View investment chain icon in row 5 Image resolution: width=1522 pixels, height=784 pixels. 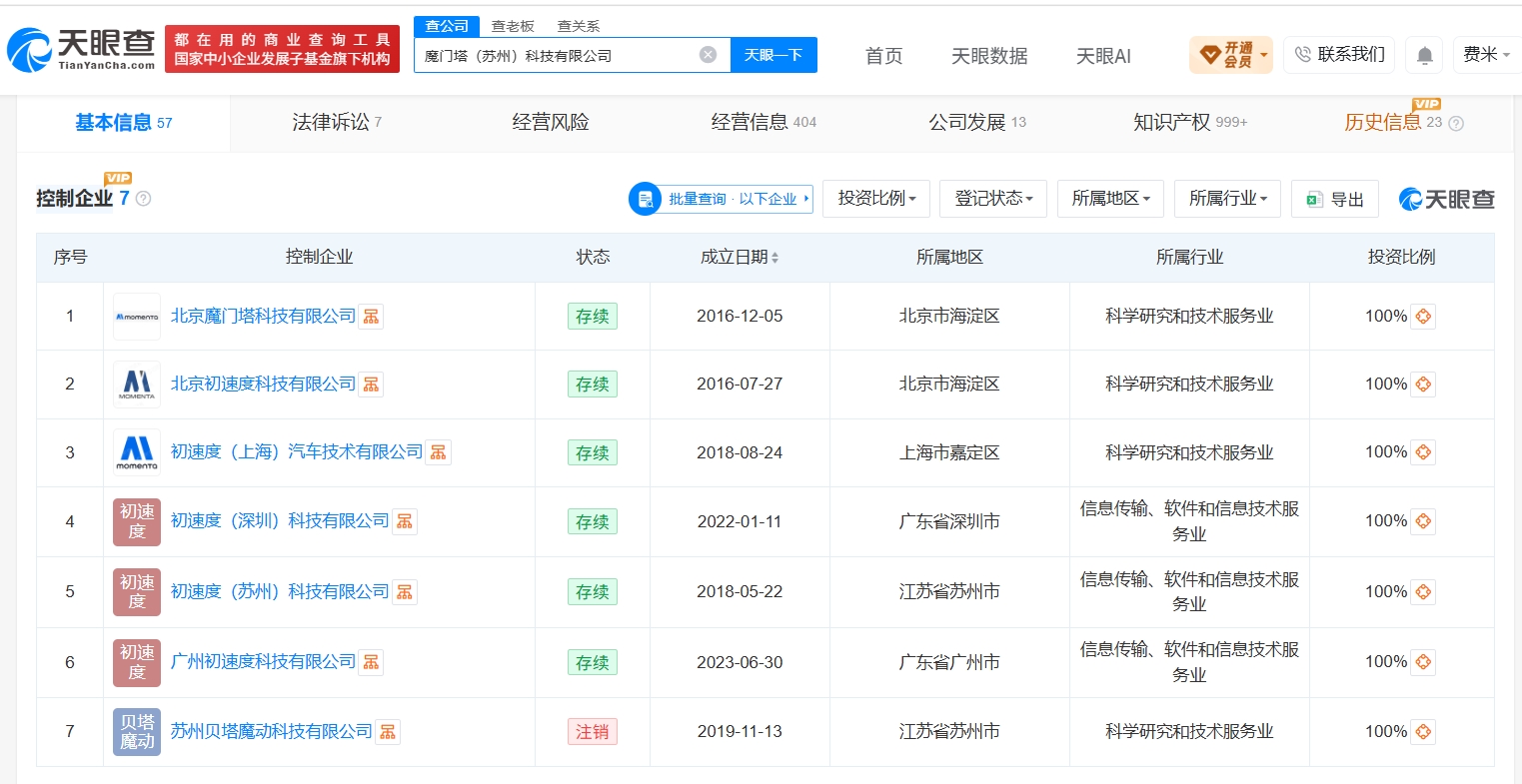click(x=1423, y=592)
